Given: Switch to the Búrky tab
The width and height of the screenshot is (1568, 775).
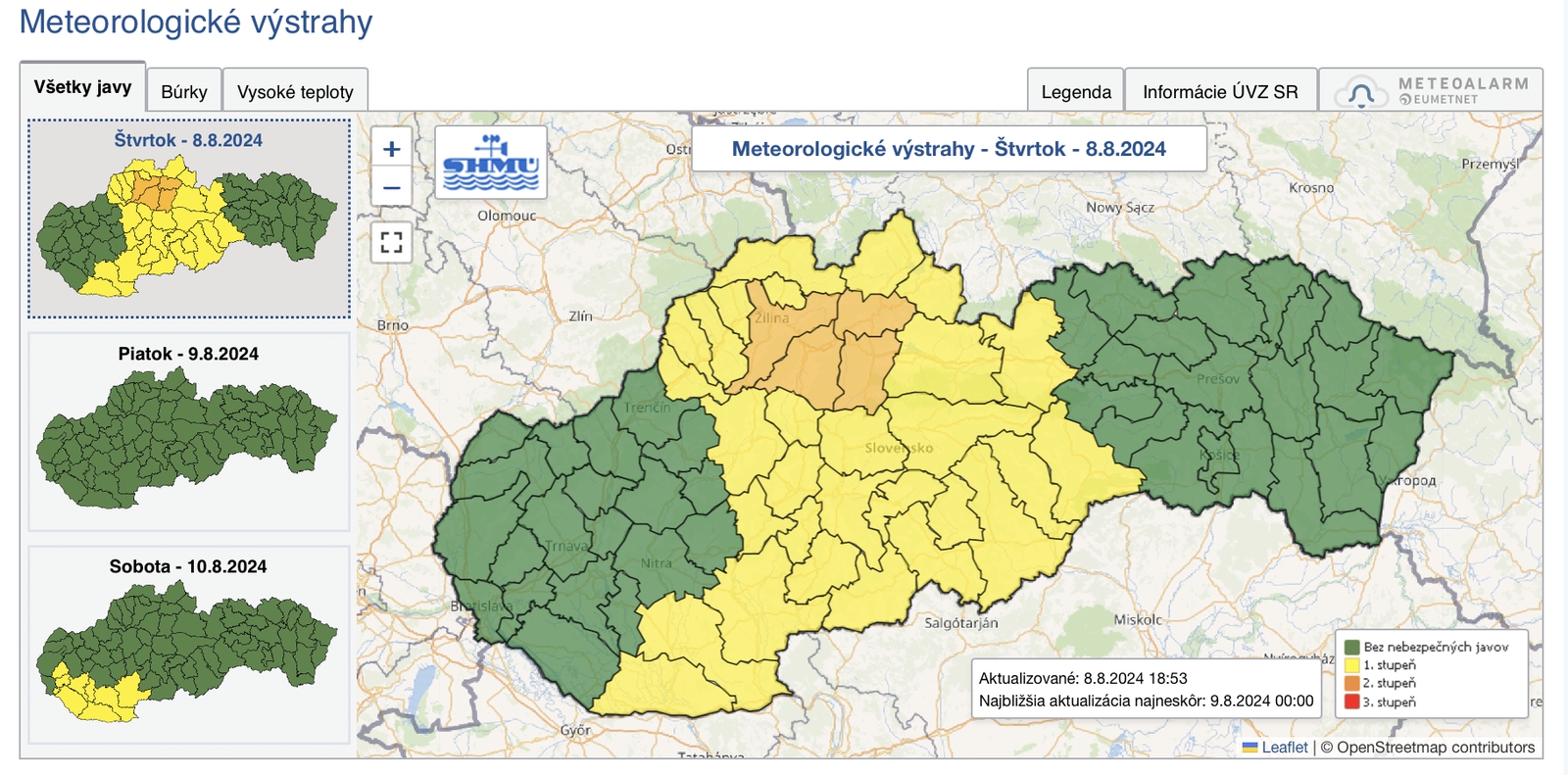Looking at the screenshot, I should [184, 92].
